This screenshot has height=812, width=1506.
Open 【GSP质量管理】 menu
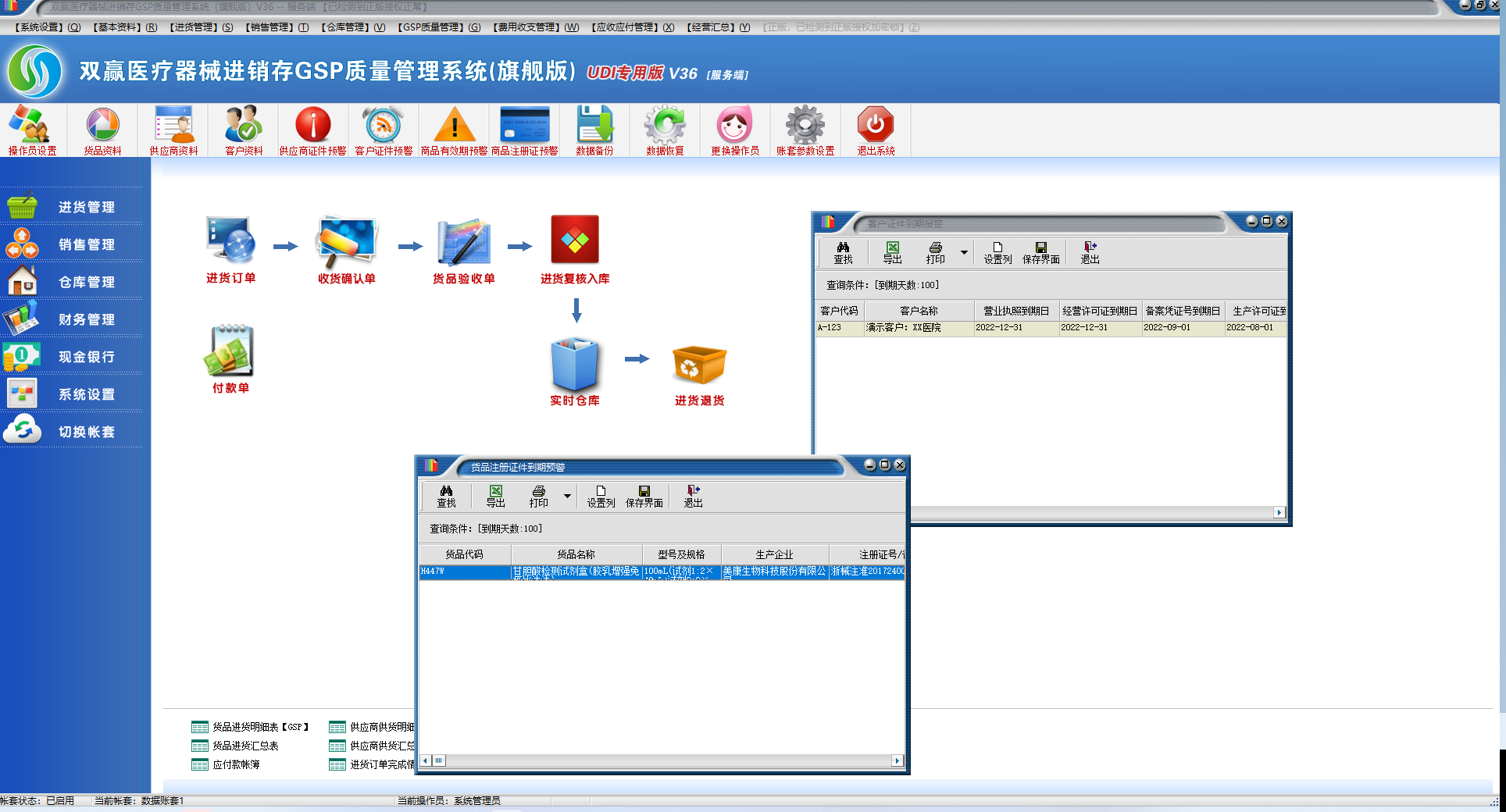[x=439, y=27]
